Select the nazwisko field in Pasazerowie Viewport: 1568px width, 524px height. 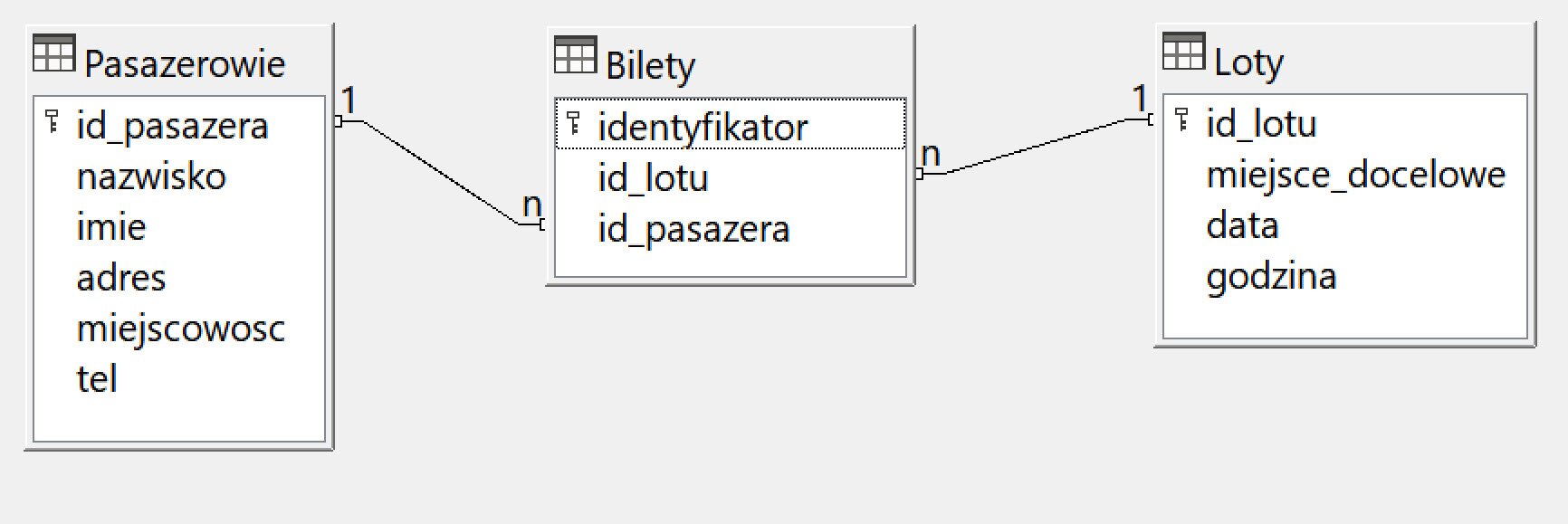coord(151,176)
